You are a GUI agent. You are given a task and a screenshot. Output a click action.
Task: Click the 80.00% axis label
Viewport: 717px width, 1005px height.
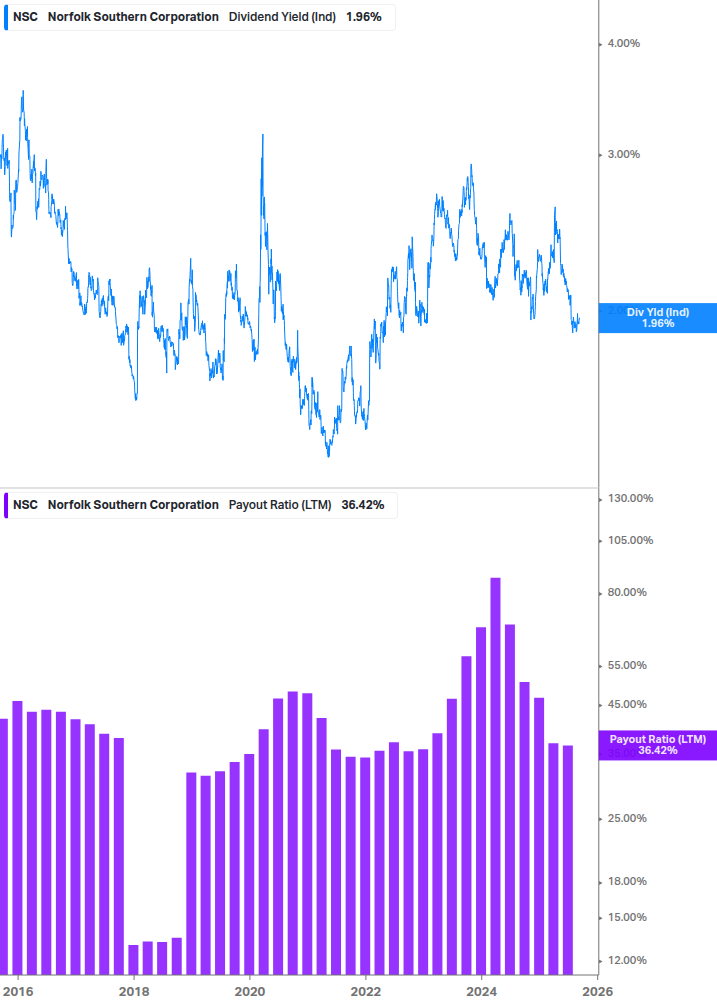(627, 592)
